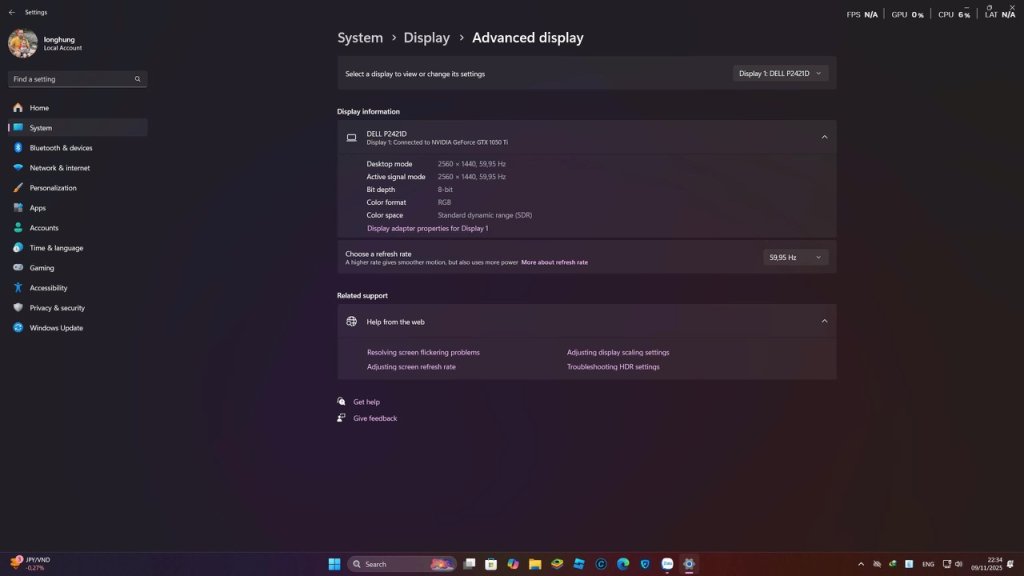Viewport: 1024px width, 576px height.
Task: Click the Windows Start button
Action: [x=334, y=564]
